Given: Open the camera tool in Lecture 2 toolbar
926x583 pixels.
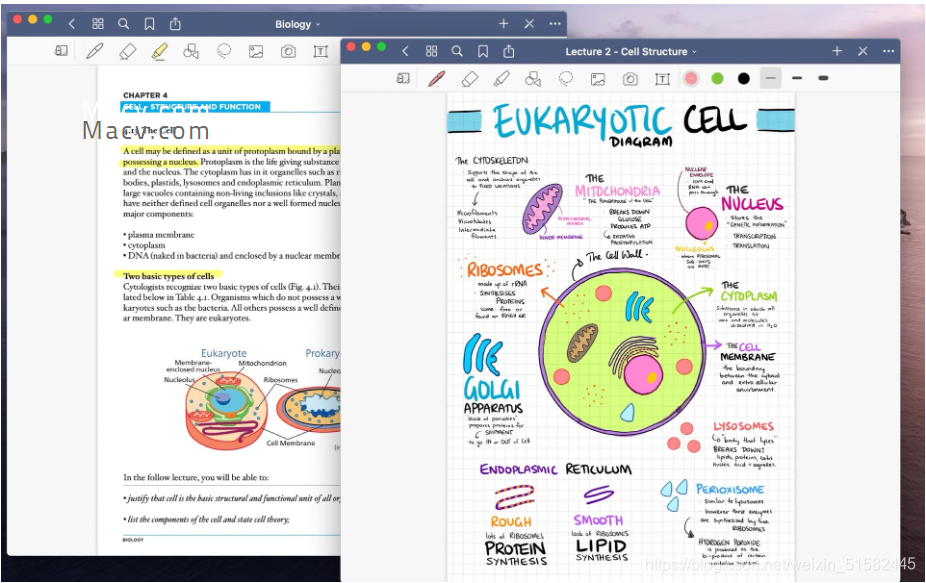Looking at the screenshot, I should (x=630, y=79).
